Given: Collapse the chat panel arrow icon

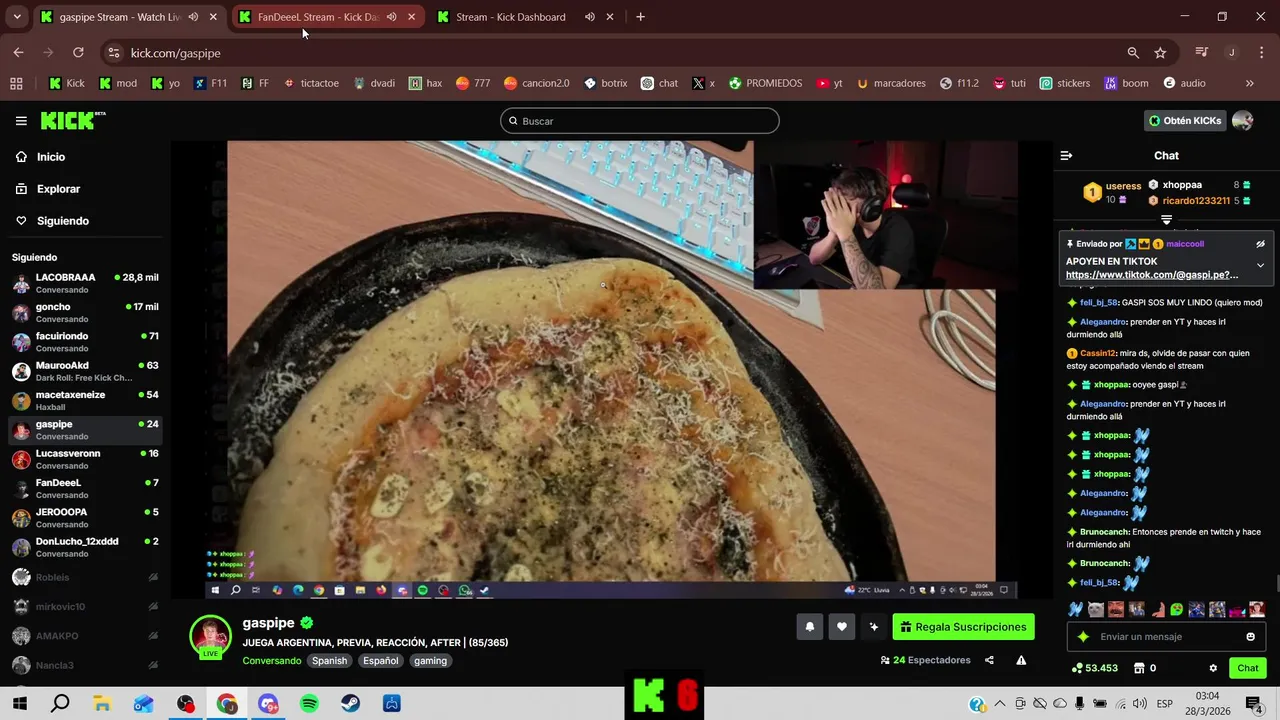Looking at the screenshot, I should click(x=1066, y=156).
